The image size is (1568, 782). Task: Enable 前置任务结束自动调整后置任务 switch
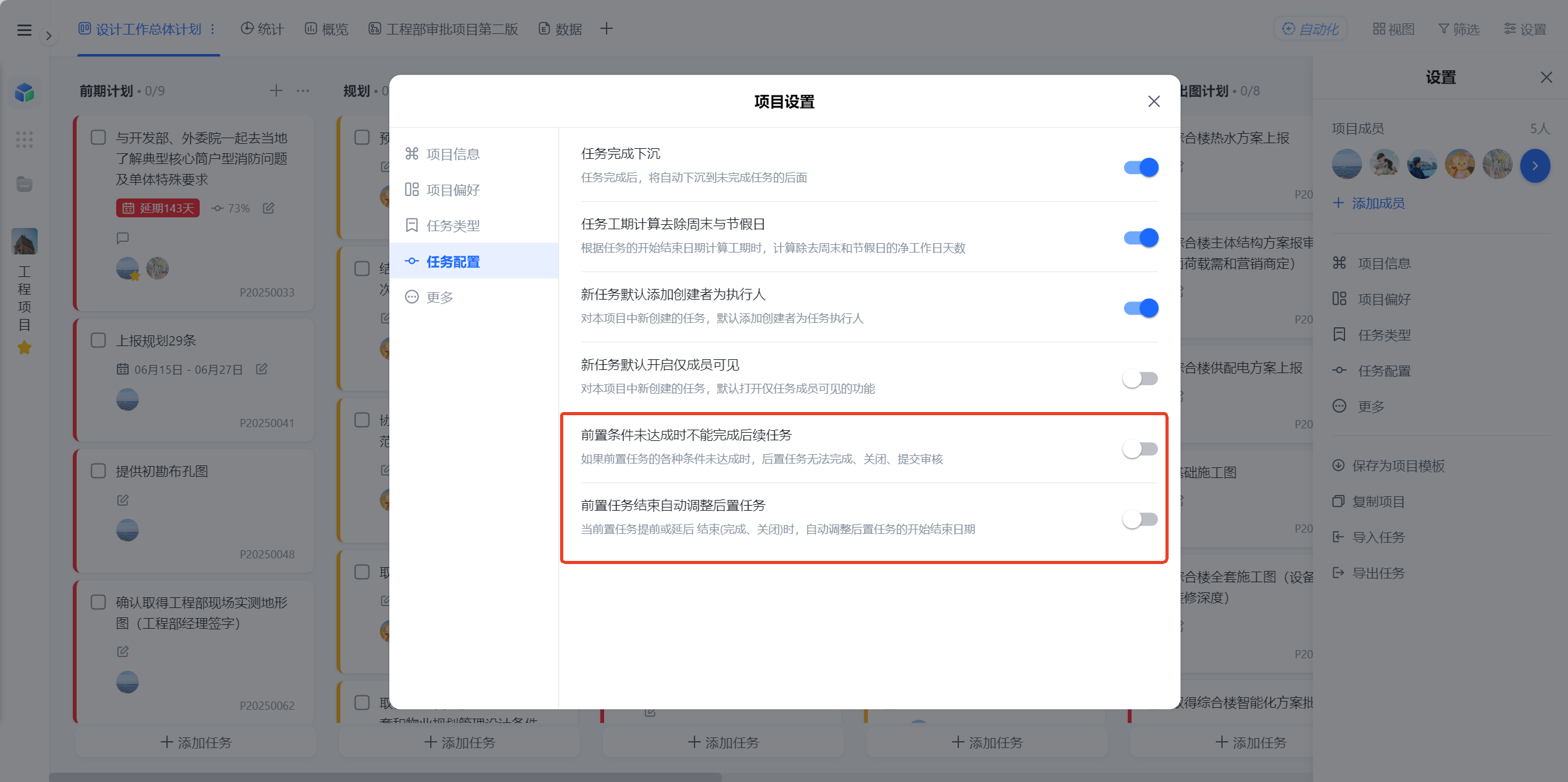pyautogui.click(x=1140, y=519)
